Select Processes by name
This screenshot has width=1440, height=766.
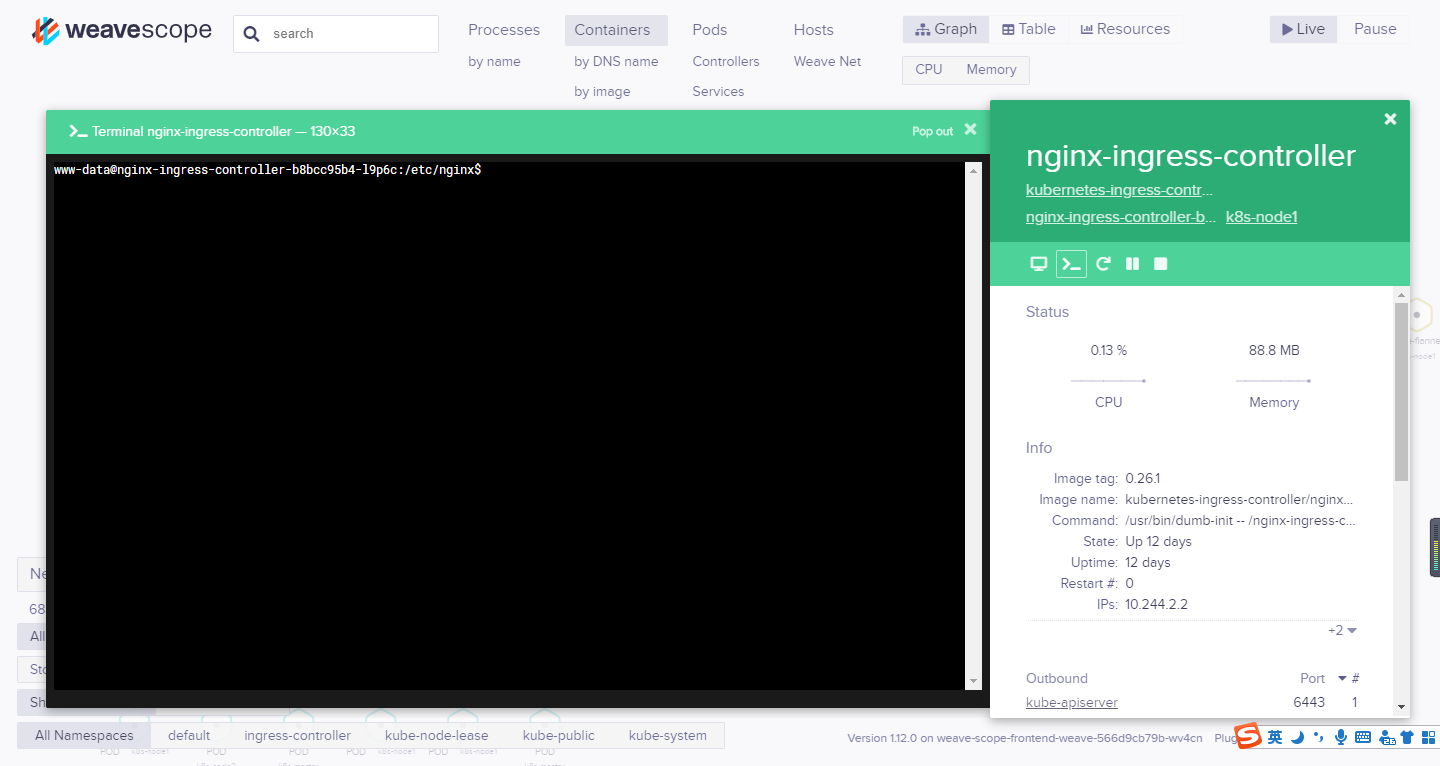(494, 62)
